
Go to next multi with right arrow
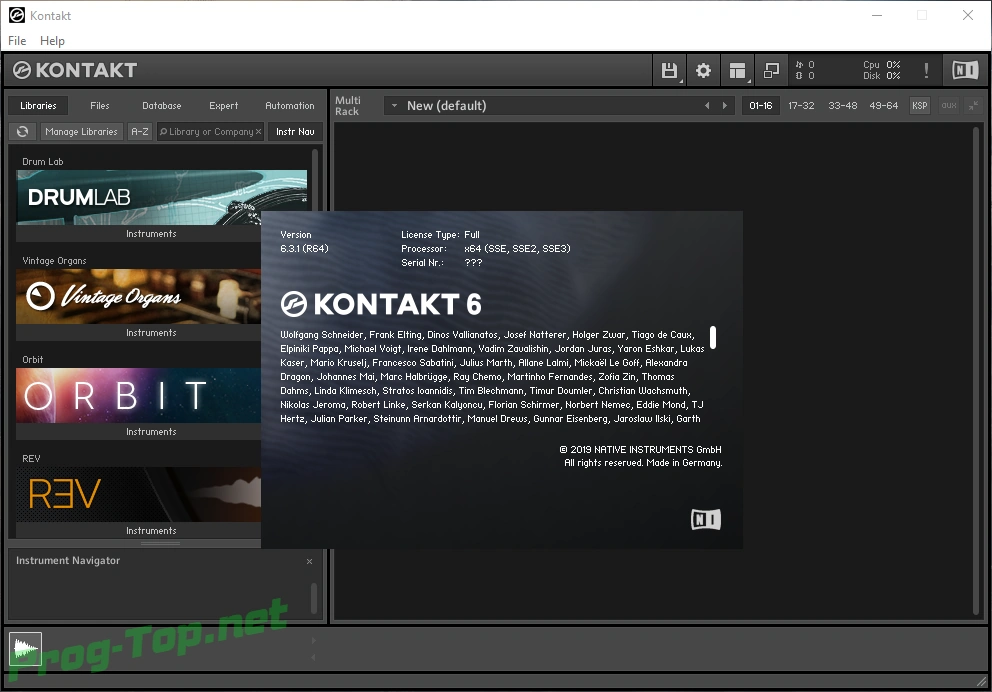725,106
